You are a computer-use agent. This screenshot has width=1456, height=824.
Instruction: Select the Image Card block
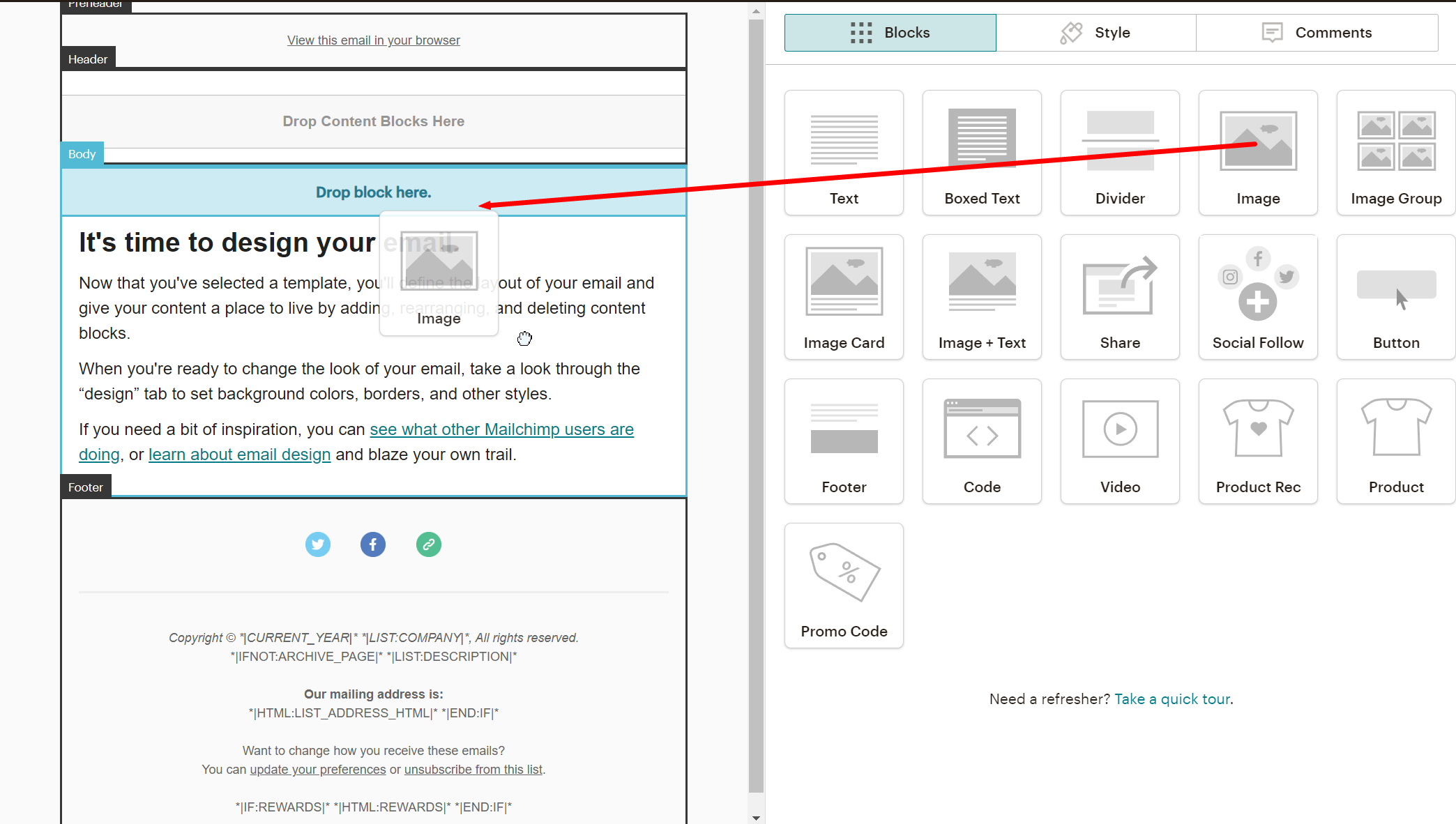click(844, 297)
